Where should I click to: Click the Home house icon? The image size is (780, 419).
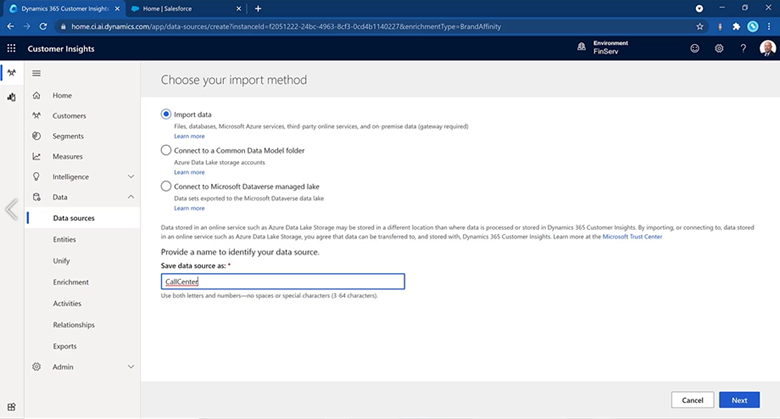coord(36,95)
